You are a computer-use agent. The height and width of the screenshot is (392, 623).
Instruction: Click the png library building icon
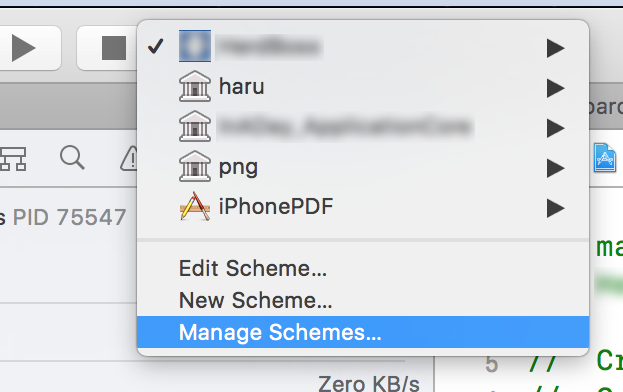195,166
